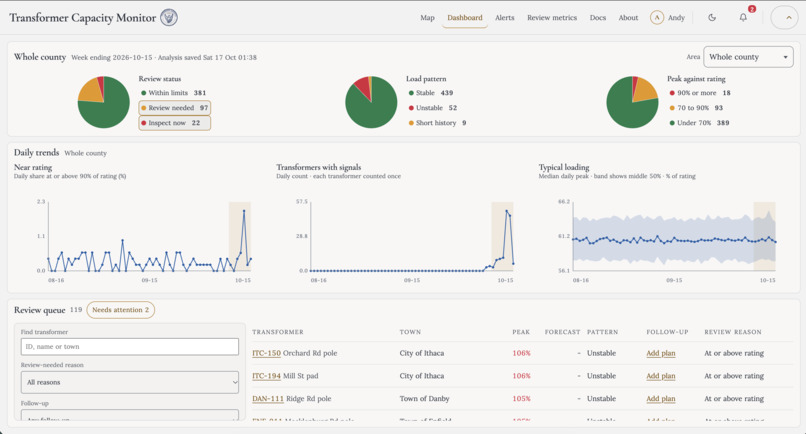Click the PATTERN column header
This screenshot has height=434, width=806.
coord(602,332)
